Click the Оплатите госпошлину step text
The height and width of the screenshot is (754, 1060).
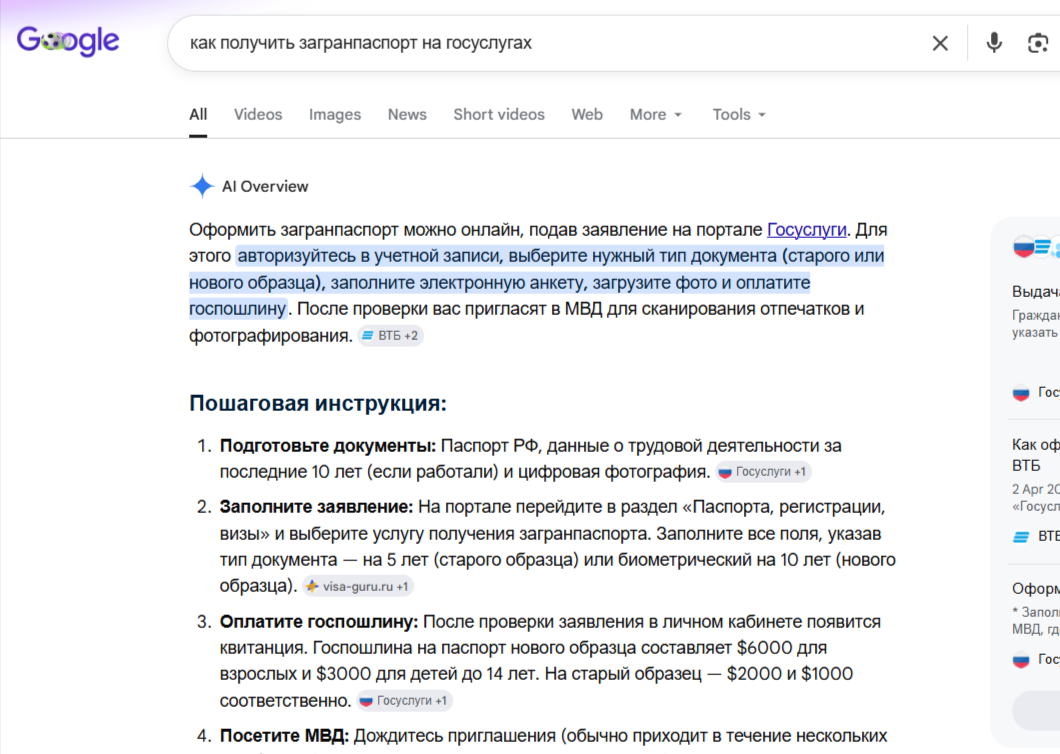[319, 621]
